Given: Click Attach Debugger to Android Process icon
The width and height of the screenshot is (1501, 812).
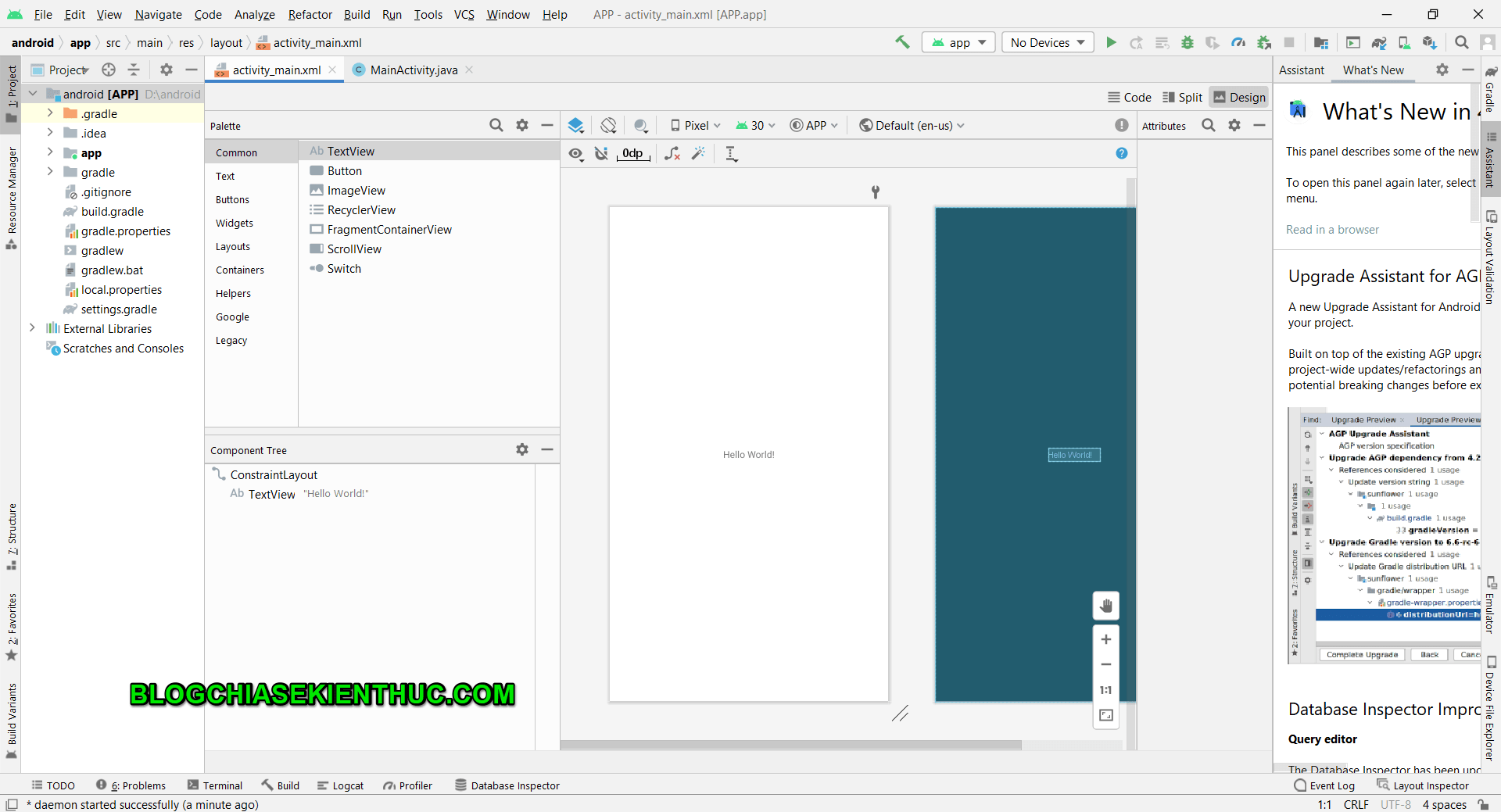Looking at the screenshot, I should [1263, 42].
